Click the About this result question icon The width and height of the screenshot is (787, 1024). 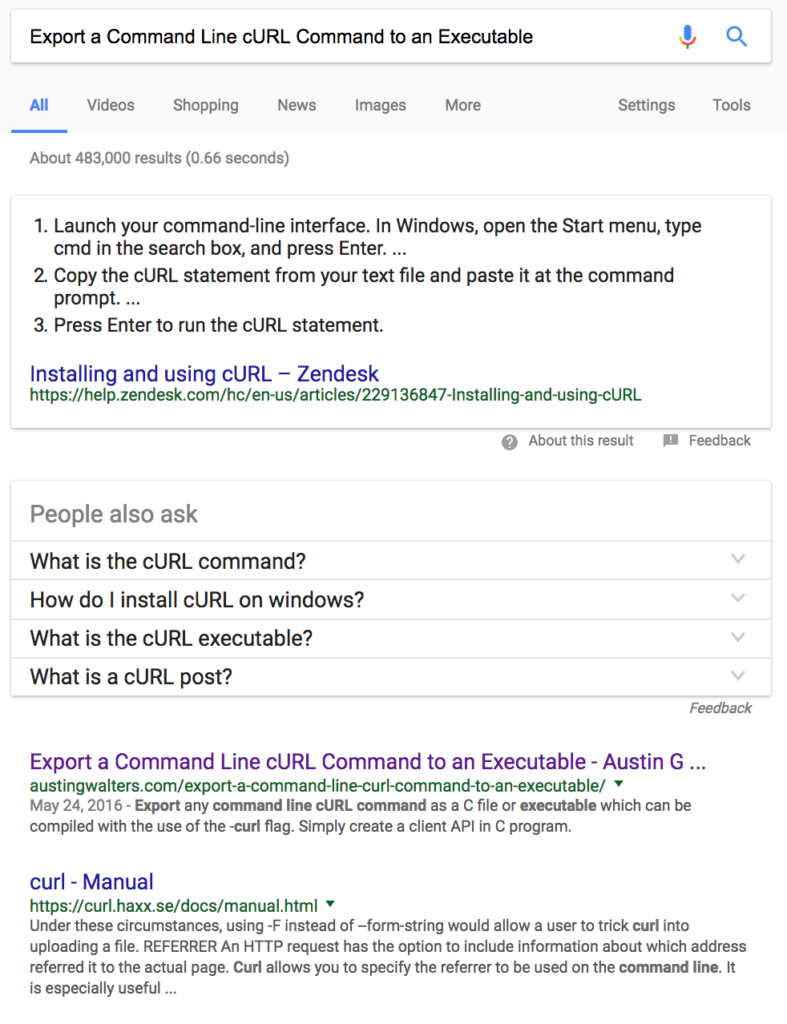coord(509,442)
